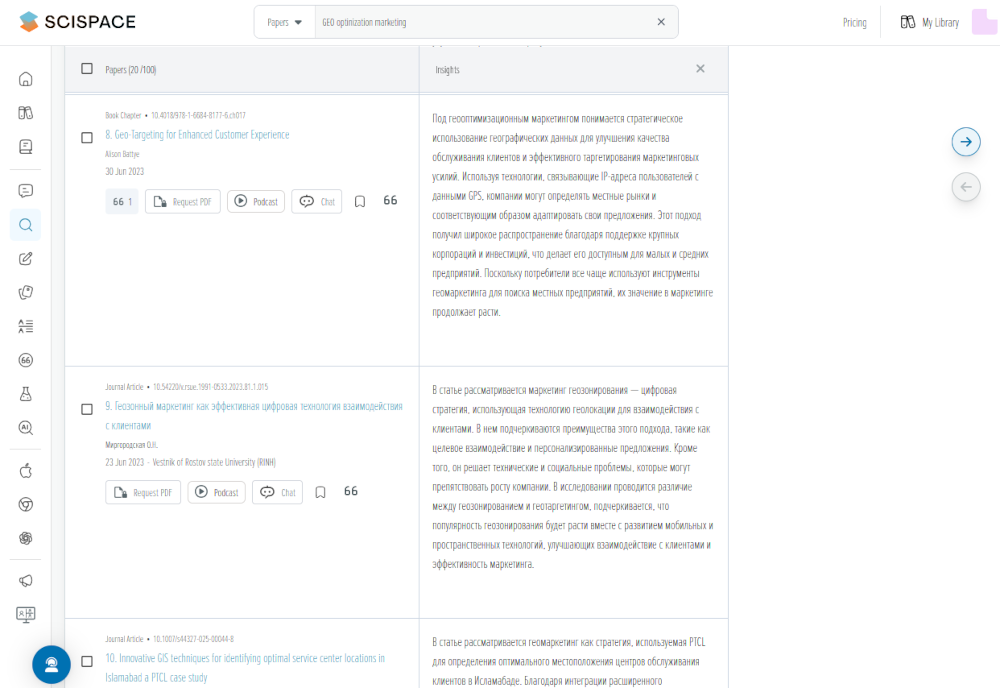Open the user profile avatar
Screen dimensions: 1000x688
click(984, 22)
